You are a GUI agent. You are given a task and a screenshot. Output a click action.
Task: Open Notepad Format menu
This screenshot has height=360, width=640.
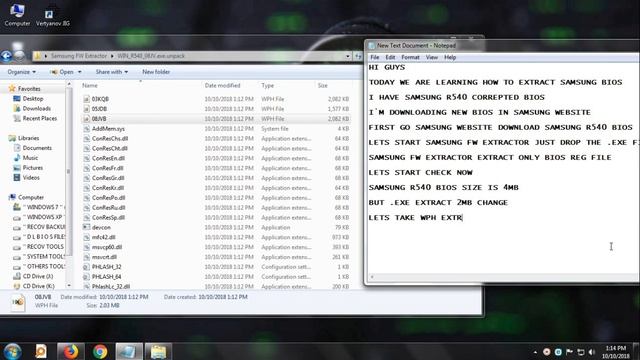pos(410,58)
